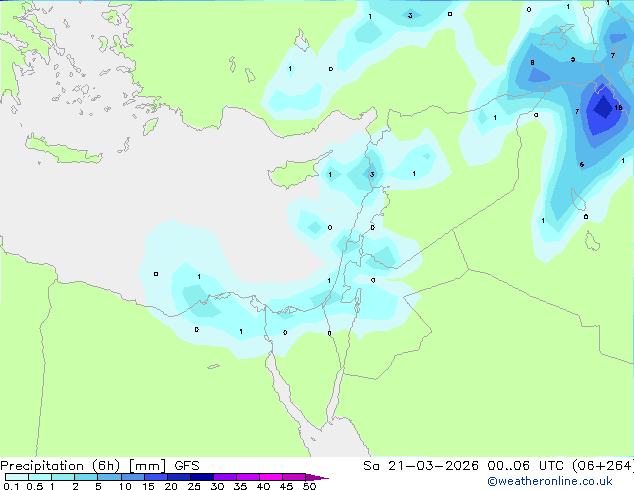Image resolution: width=634 pixels, height=490 pixels.
Task: Click the 20–25 mm dark blue swatch
Action: point(179,477)
